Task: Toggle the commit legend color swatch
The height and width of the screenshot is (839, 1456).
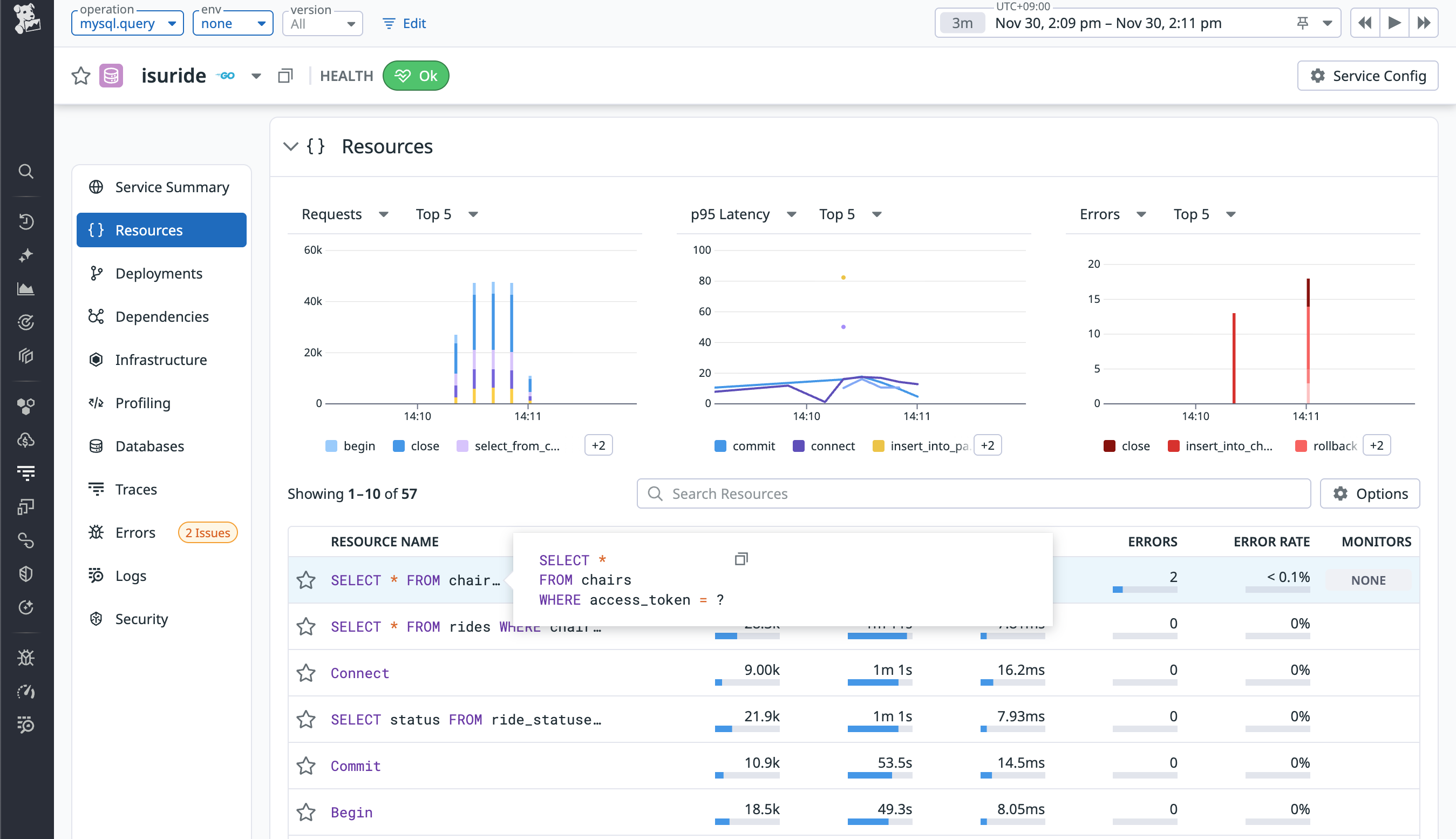Action: (x=720, y=445)
